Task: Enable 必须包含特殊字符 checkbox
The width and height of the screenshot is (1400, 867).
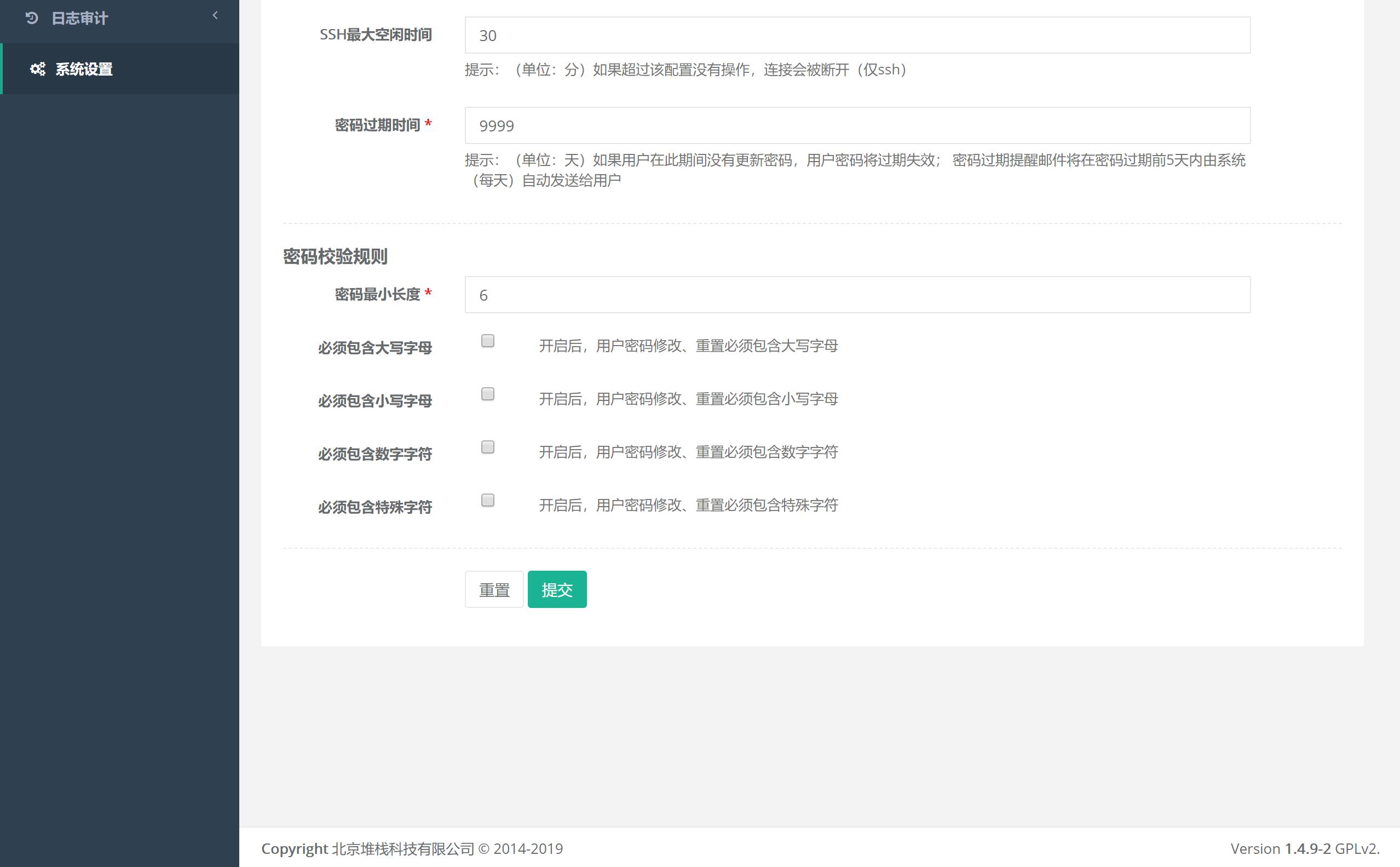Action: click(488, 500)
